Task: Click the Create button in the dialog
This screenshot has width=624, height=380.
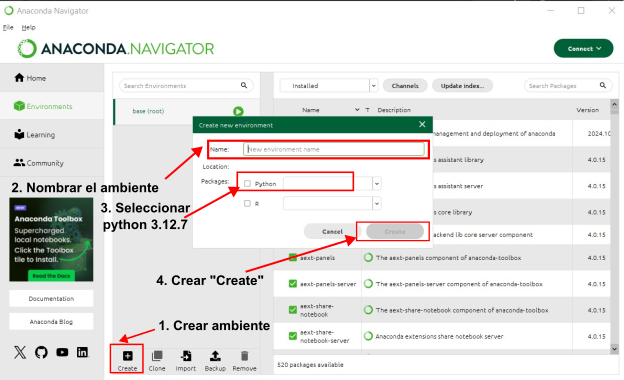Action: pyautogui.click(x=395, y=232)
